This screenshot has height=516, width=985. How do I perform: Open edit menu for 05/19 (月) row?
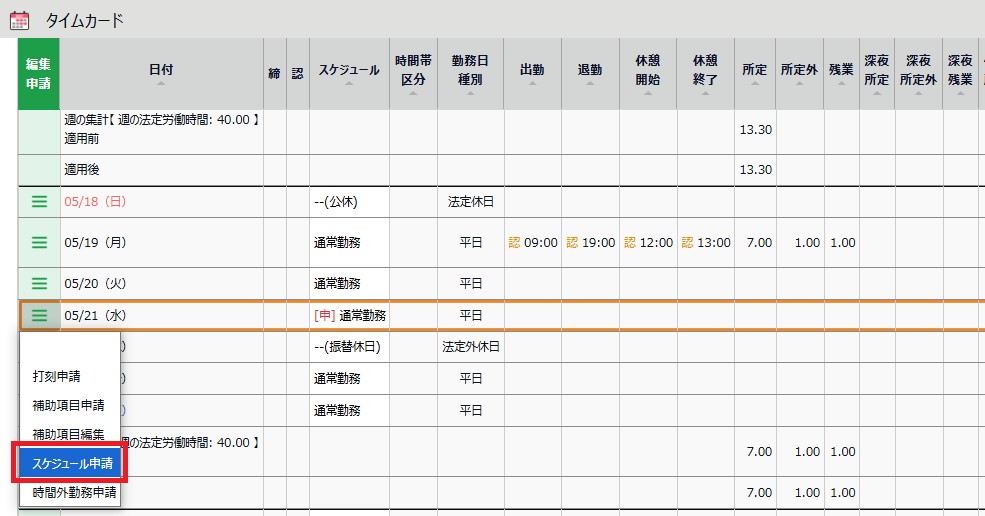tap(39, 242)
